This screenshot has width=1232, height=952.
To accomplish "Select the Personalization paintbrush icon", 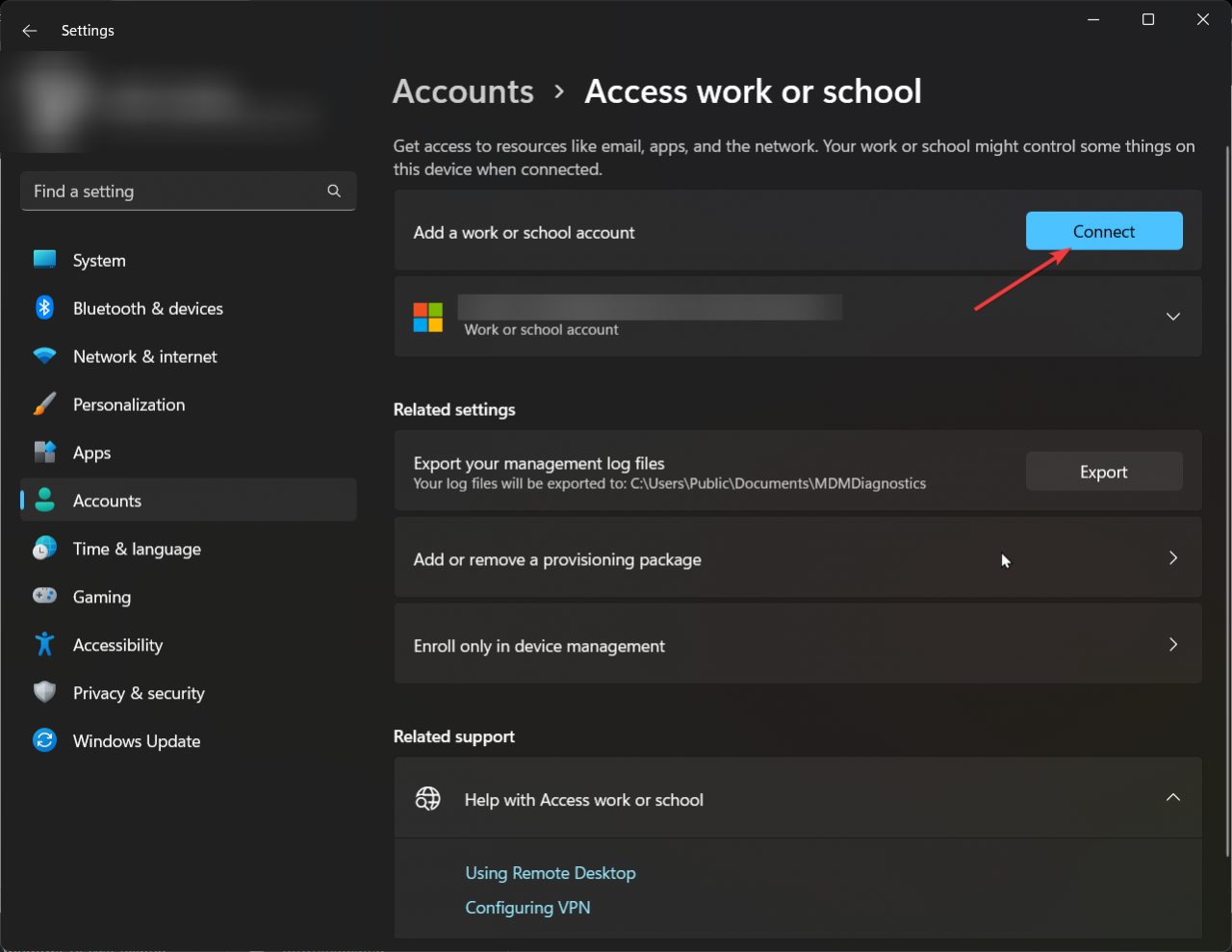I will coord(44,404).
